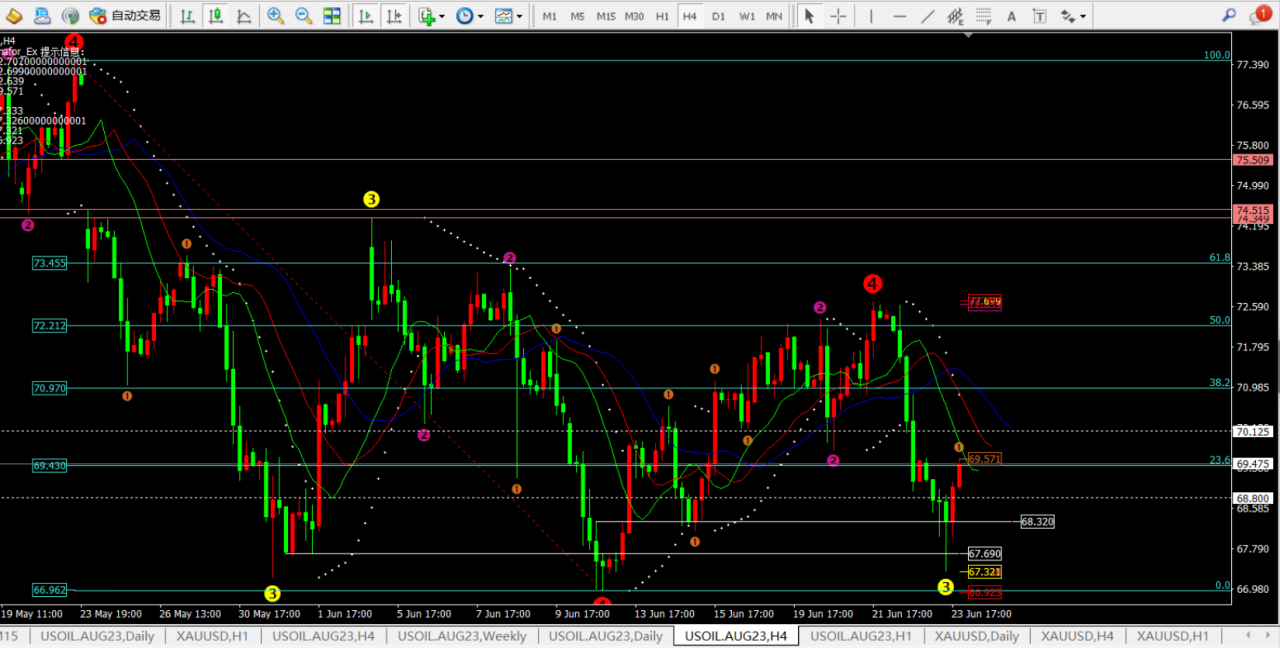The width and height of the screenshot is (1280, 648).
Task: Click the 68.320 level label
Action: (x=1037, y=522)
